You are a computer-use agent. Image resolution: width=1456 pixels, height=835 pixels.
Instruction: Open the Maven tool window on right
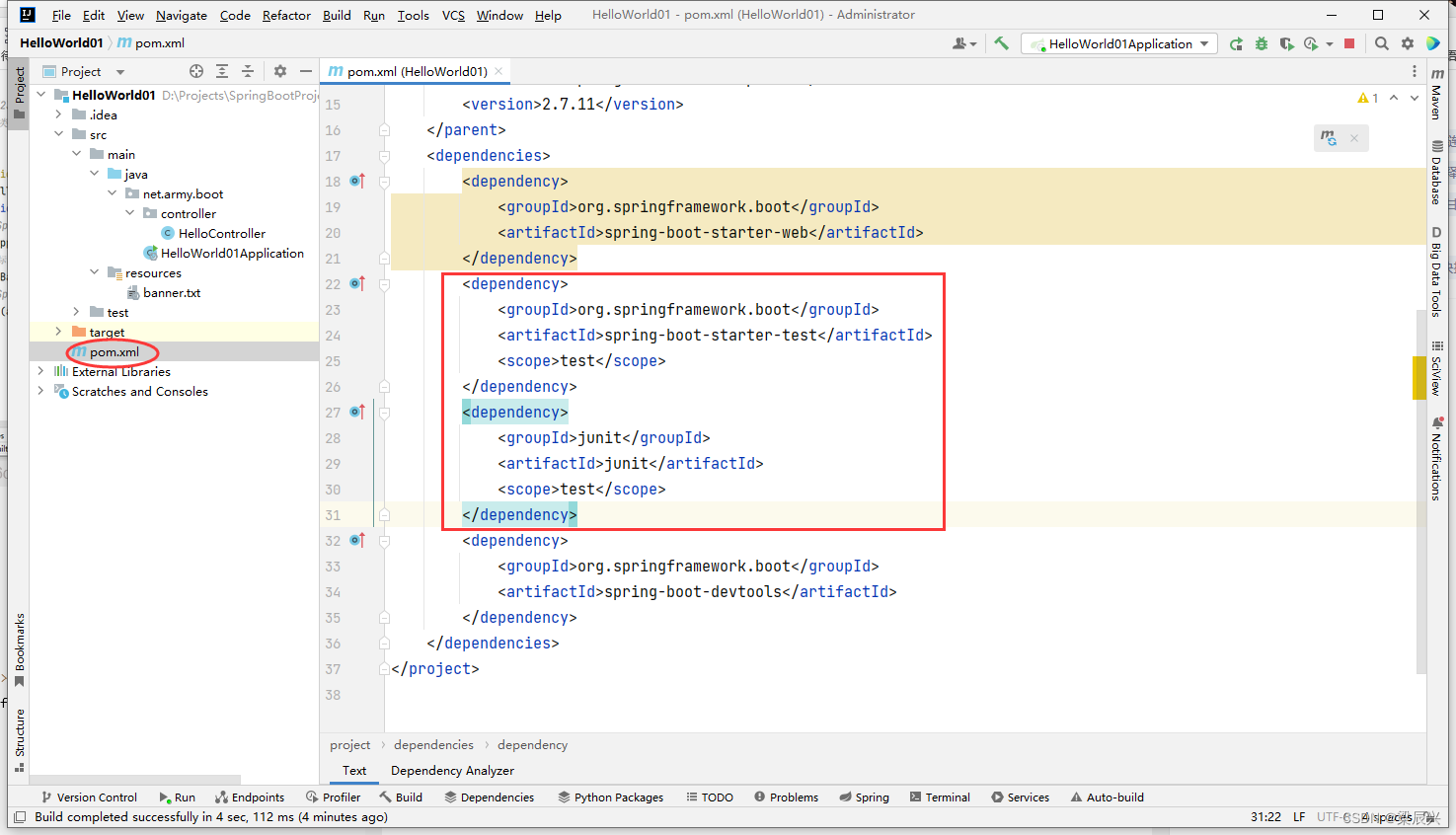[x=1437, y=95]
